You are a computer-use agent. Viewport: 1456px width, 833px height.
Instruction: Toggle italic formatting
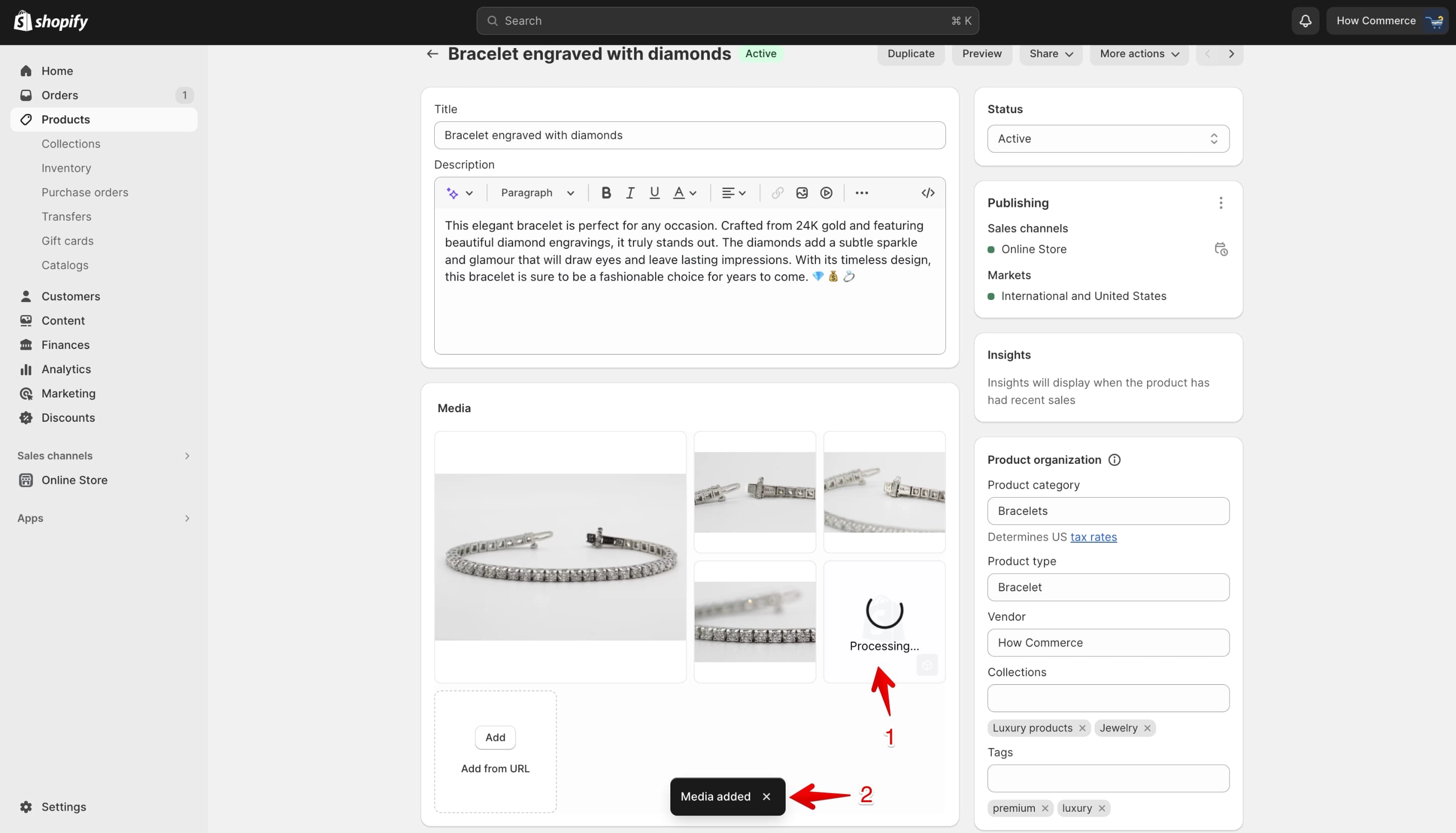coord(630,193)
